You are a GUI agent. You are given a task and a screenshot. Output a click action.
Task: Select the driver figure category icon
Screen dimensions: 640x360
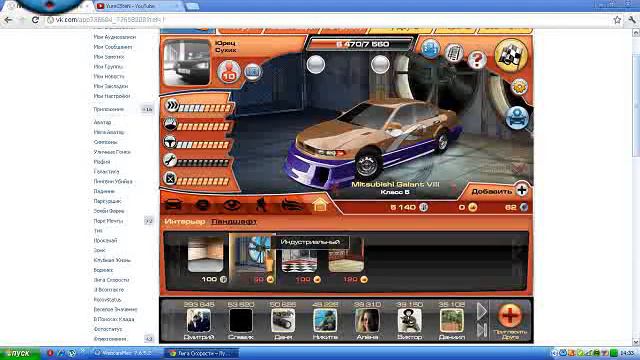(x=261, y=204)
